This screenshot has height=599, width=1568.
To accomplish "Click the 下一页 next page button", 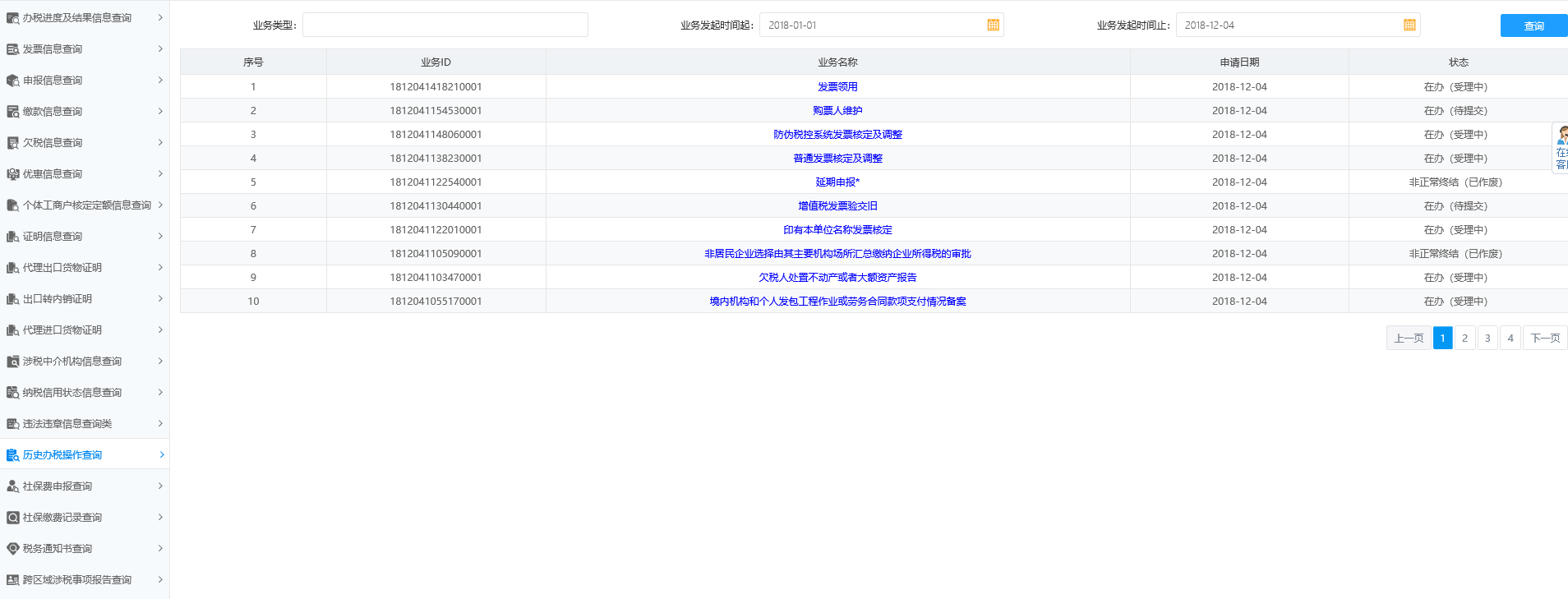I will click(1545, 339).
